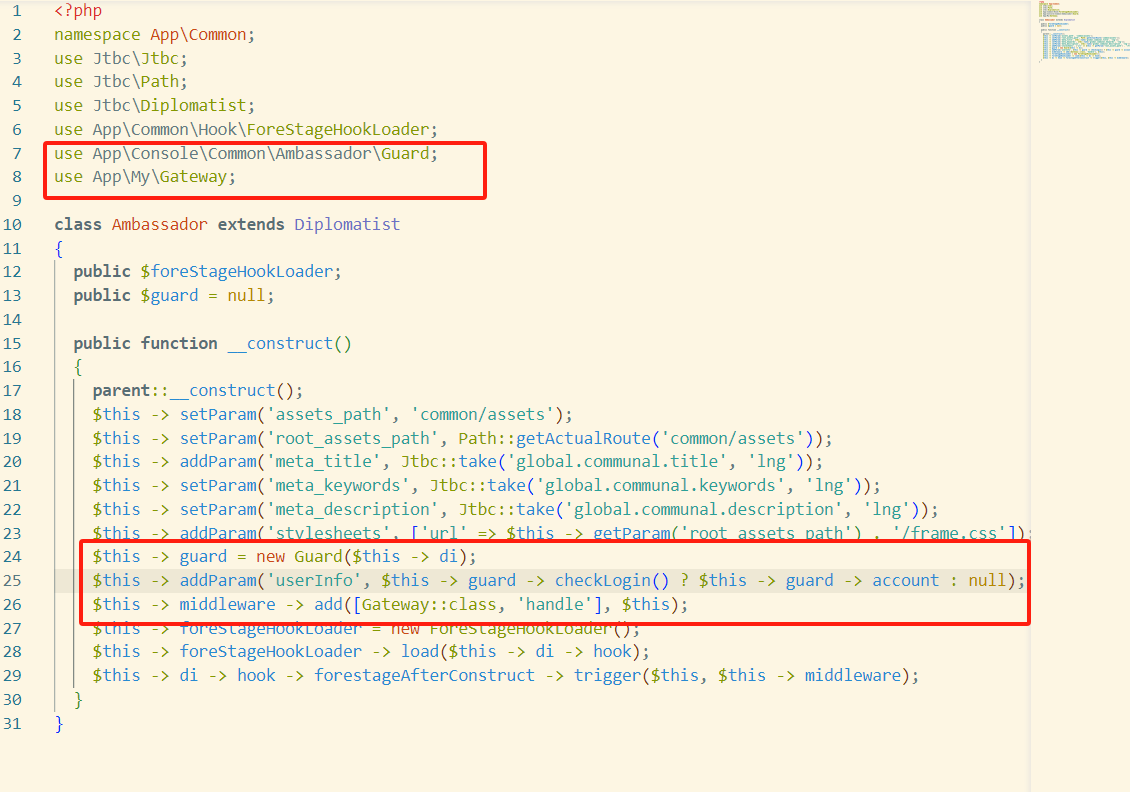1130x792 pixels.
Task: Click the 'Ambassador' class name declaration
Action: (160, 224)
